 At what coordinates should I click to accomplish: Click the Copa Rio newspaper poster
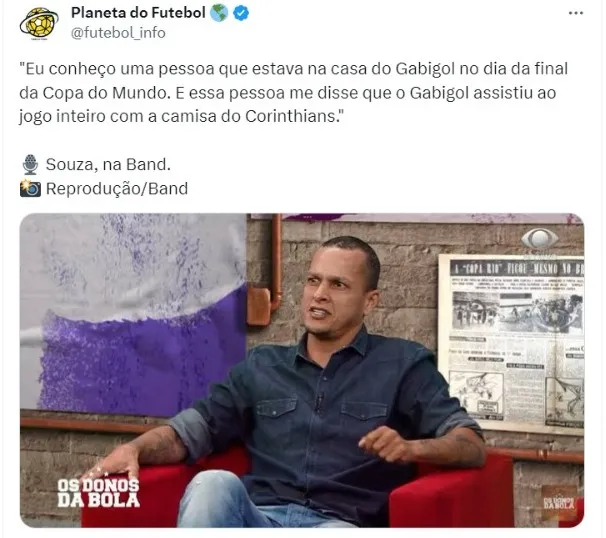click(x=511, y=343)
